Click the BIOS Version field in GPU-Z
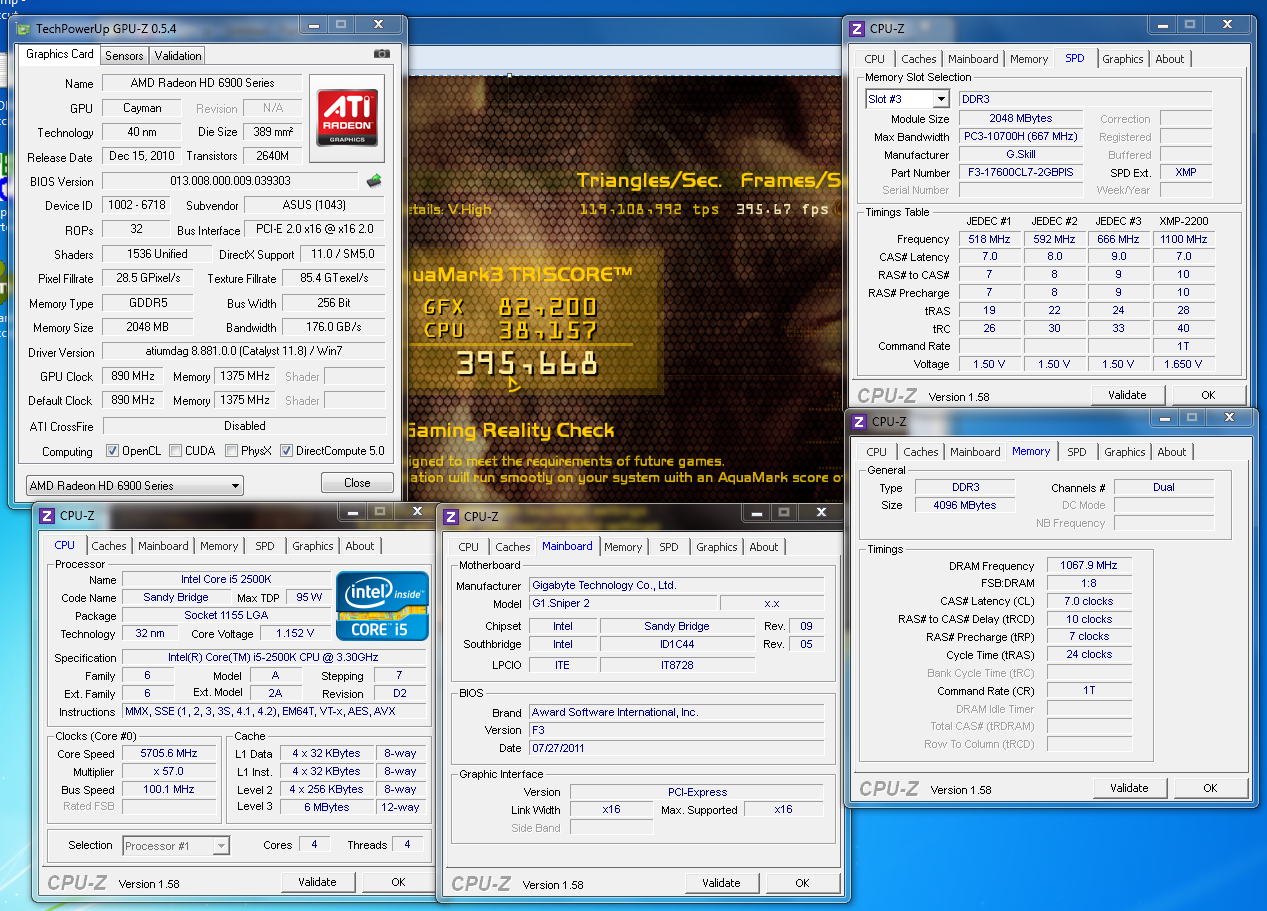This screenshot has height=911, width=1267. tap(230, 181)
